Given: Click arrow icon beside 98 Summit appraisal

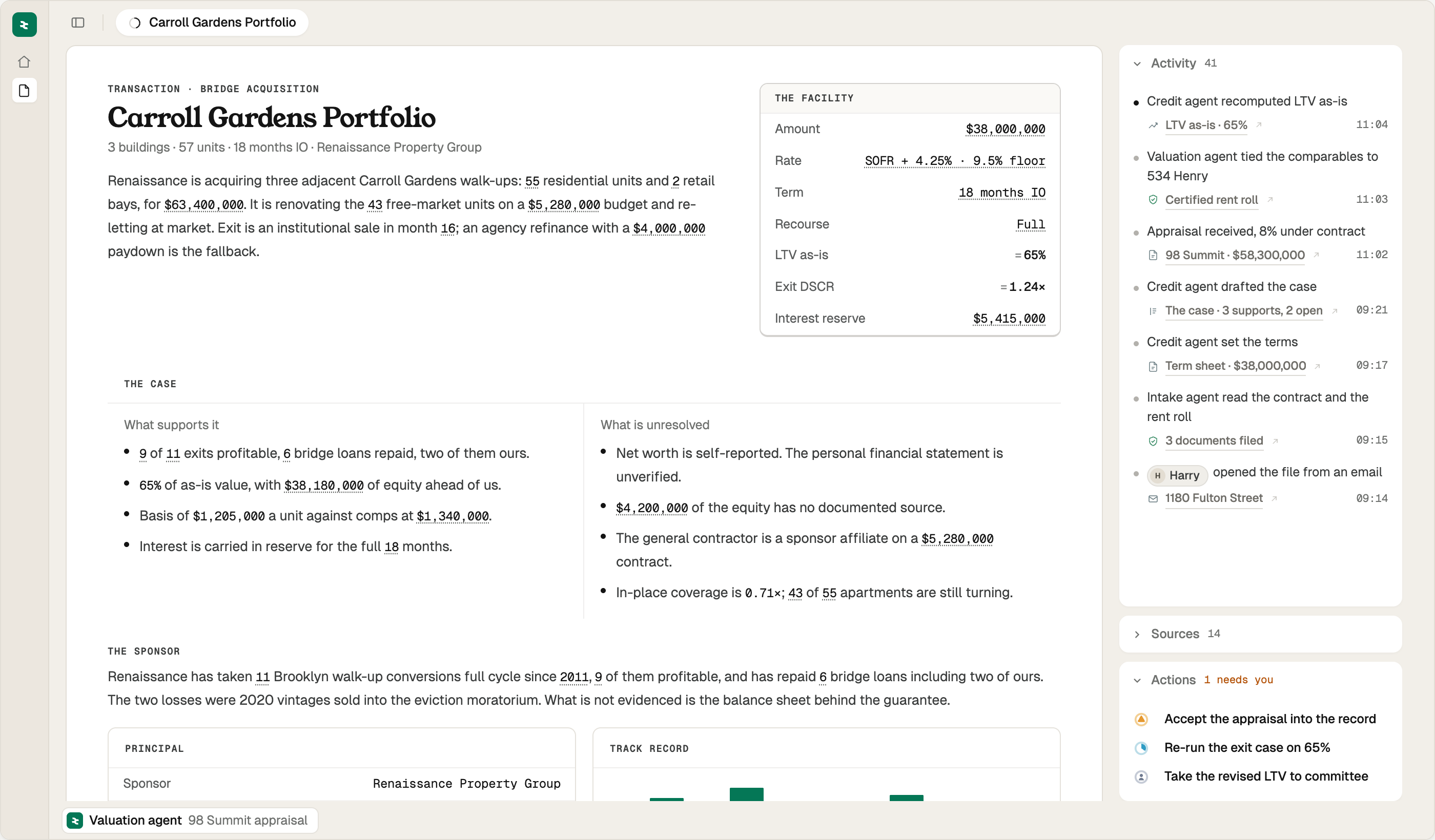Looking at the screenshot, I should [1316, 255].
